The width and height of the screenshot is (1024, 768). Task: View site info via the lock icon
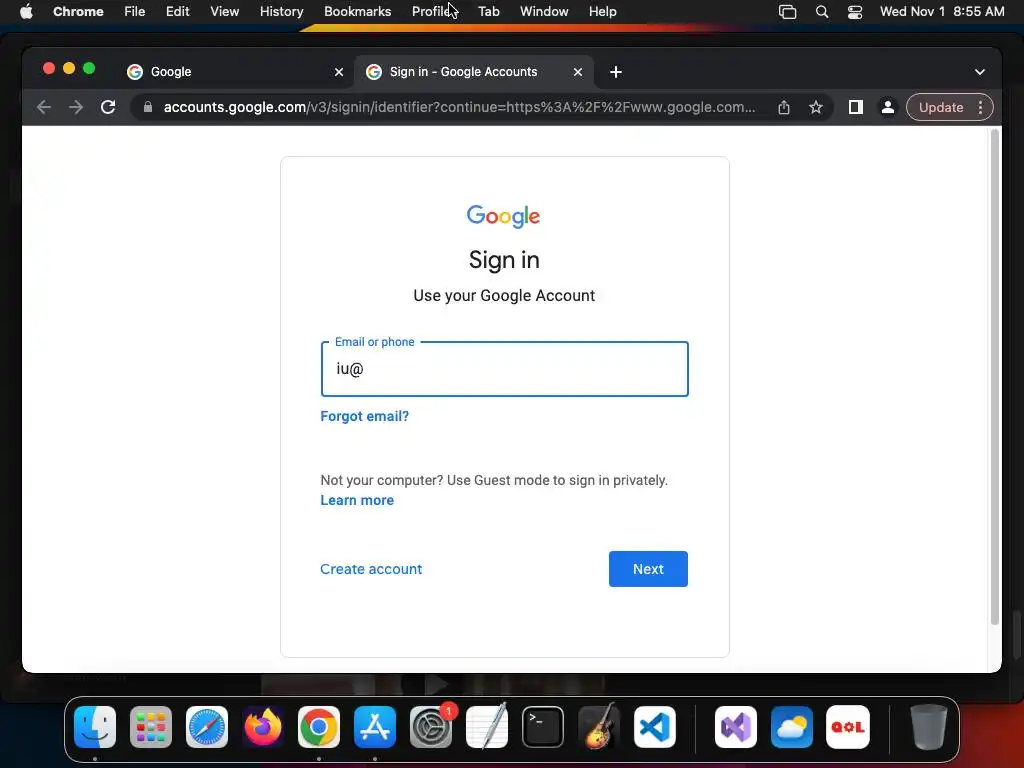pos(148,107)
